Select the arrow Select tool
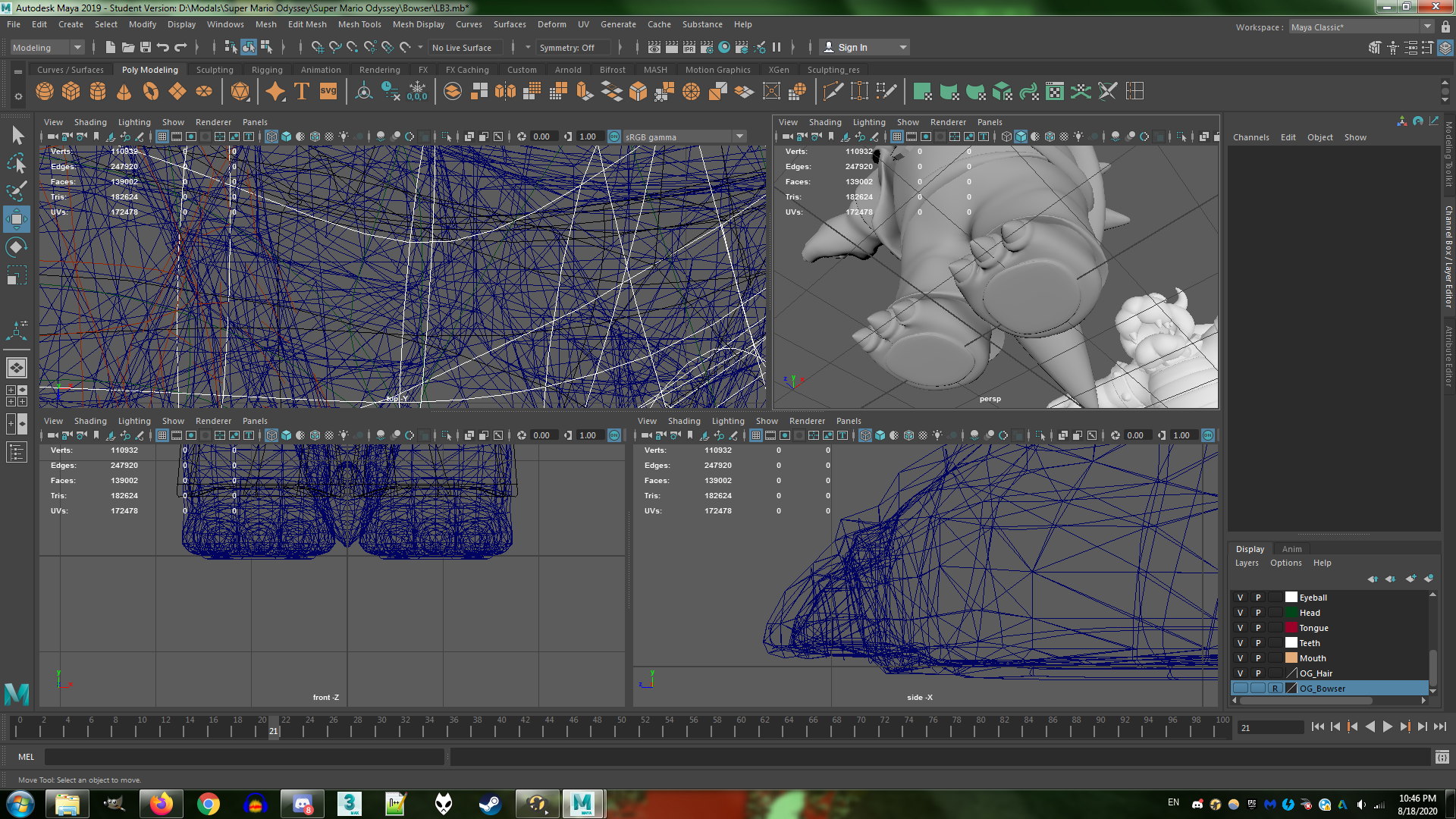This screenshot has height=819, width=1456. [17, 136]
